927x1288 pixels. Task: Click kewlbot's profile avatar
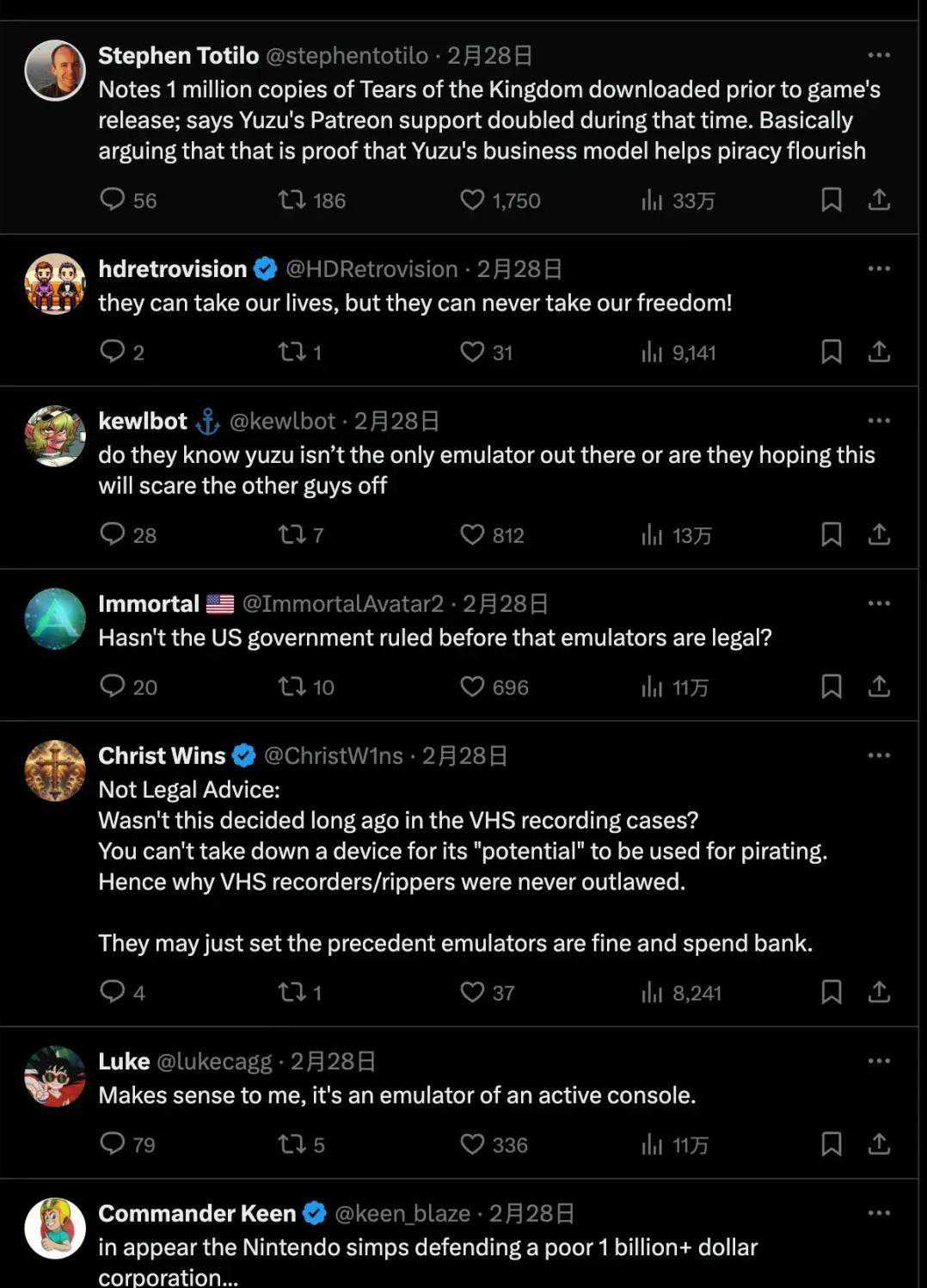pos(55,436)
